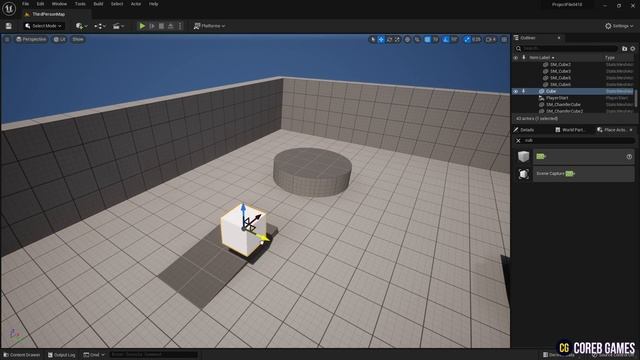Click the Cube actor thumbnail in Place Actors

524,156
